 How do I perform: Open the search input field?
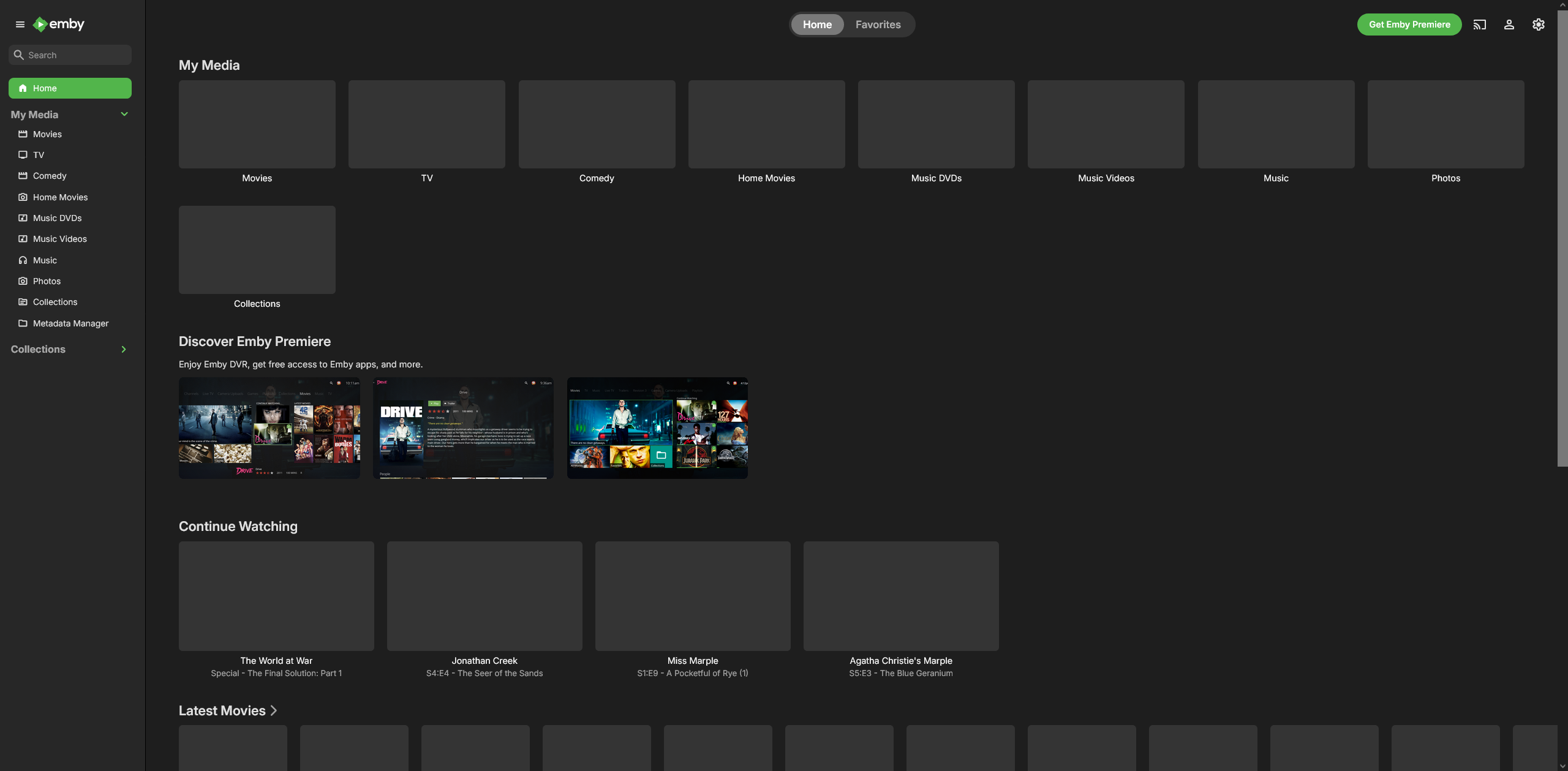[x=70, y=55]
